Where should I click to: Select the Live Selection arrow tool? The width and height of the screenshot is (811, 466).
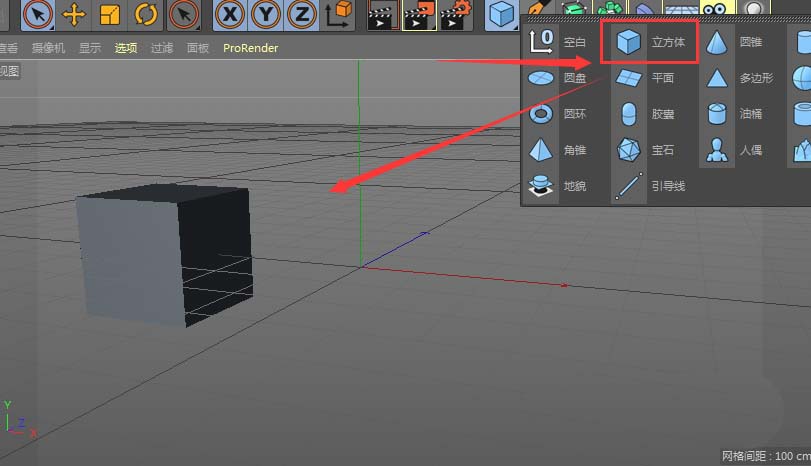pos(38,14)
